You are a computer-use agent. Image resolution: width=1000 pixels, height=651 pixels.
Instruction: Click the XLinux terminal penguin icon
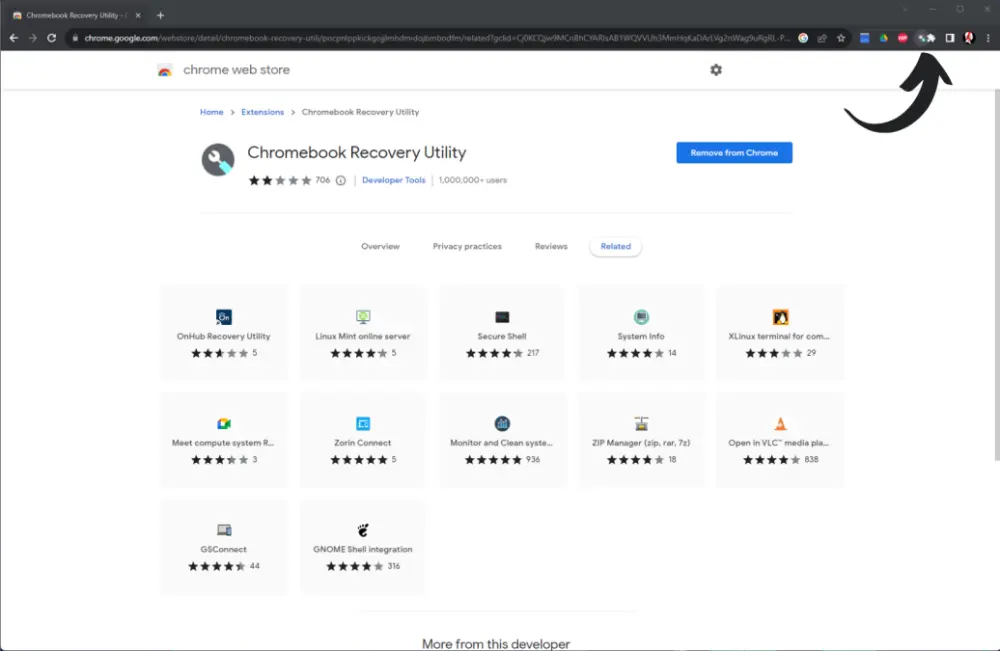(x=780, y=317)
